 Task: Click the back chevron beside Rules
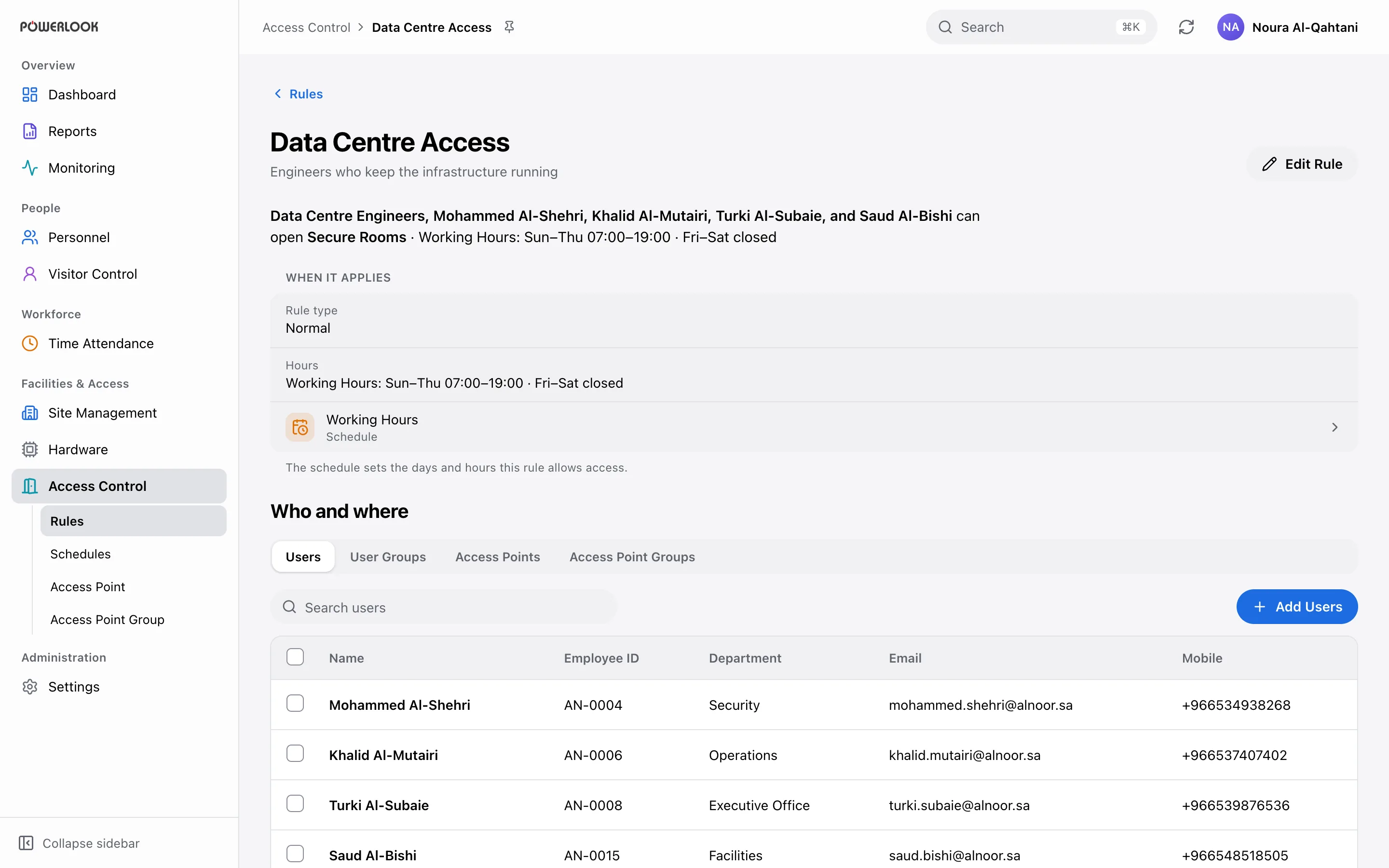278,94
